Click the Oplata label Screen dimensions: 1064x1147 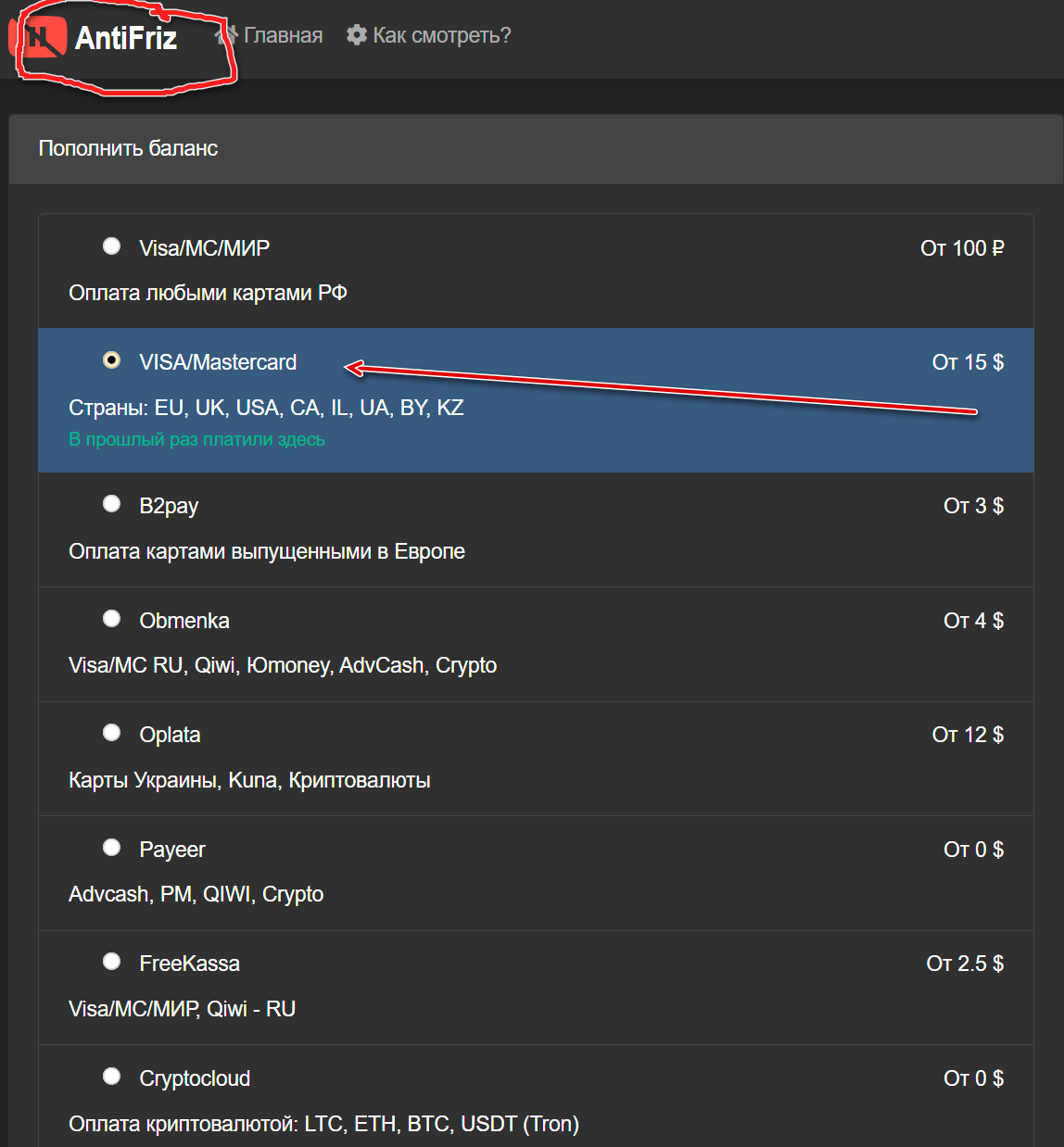(170, 736)
